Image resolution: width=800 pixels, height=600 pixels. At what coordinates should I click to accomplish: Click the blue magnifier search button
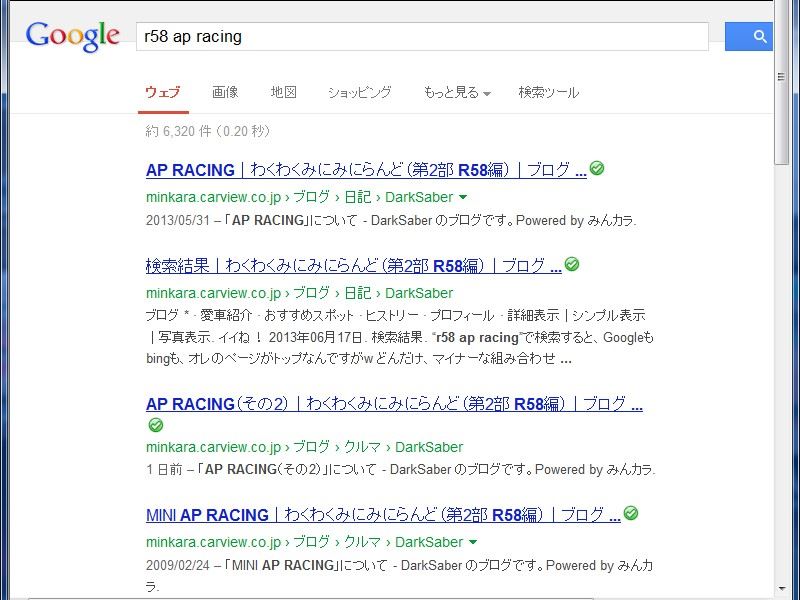point(748,36)
